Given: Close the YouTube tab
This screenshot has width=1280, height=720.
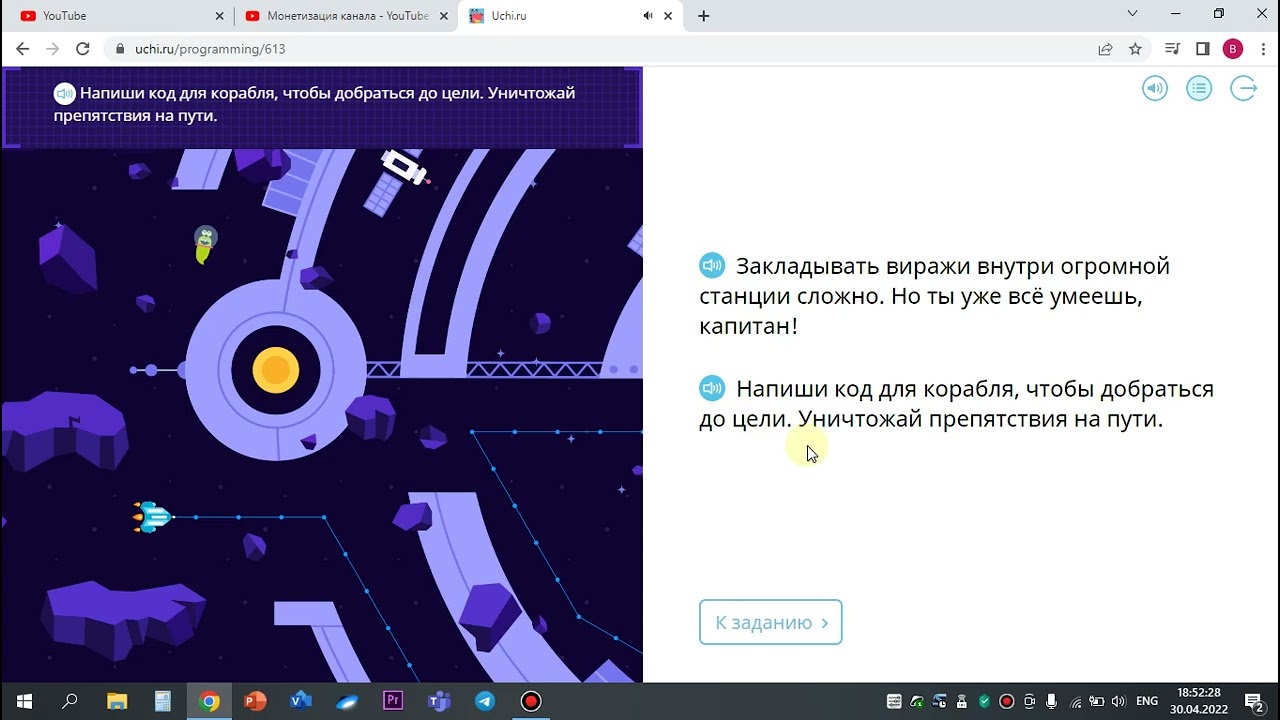Looking at the screenshot, I should [x=220, y=16].
